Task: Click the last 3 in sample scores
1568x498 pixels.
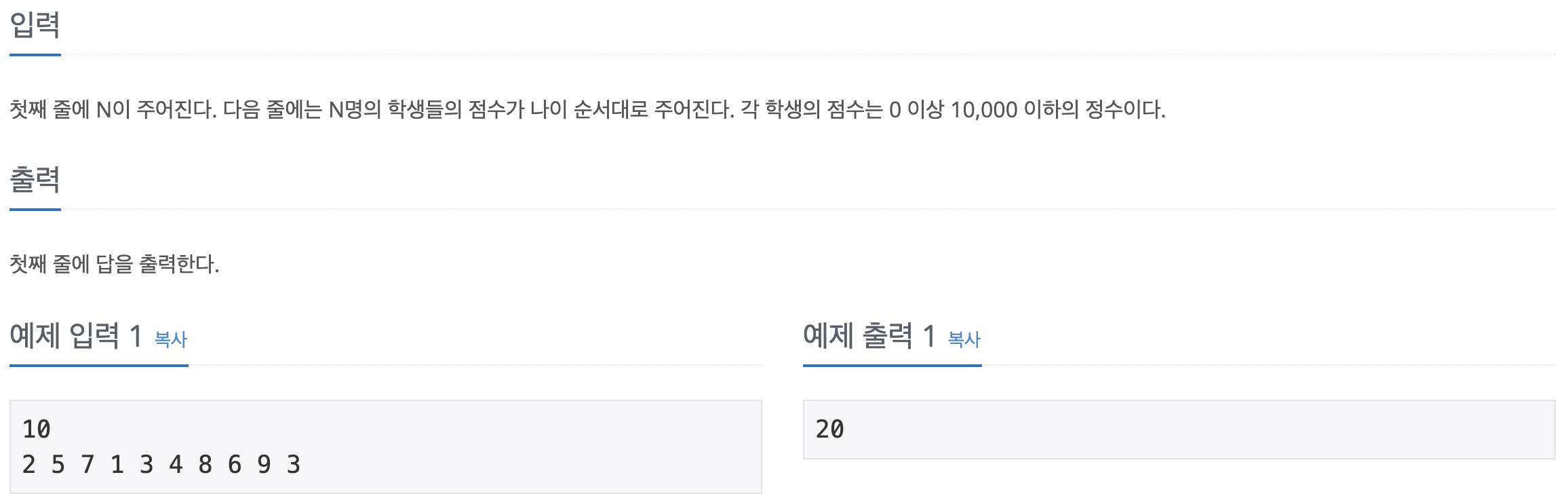Action: [294, 465]
